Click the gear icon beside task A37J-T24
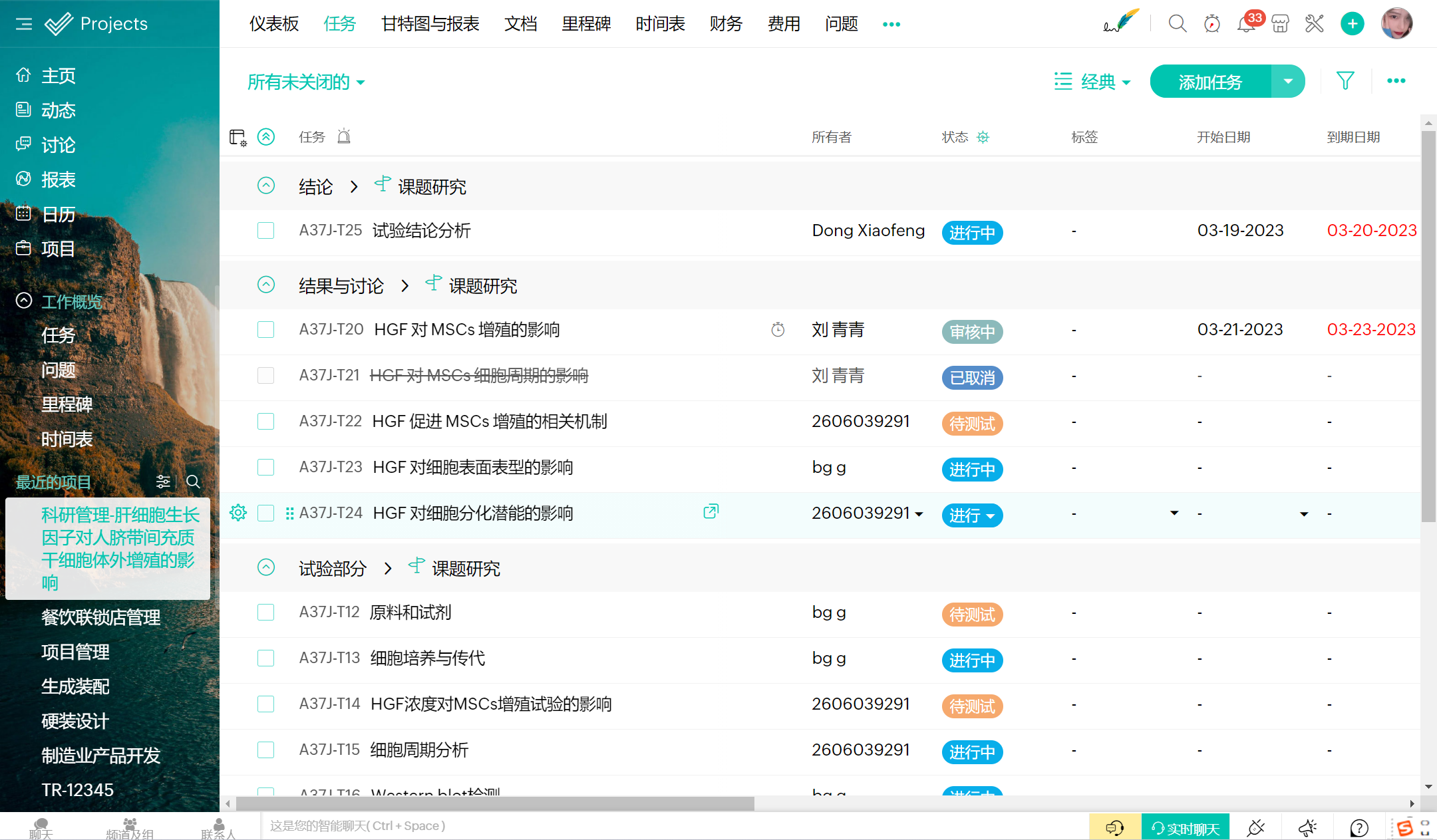This screenshot has width=1437, height=840. point(238,513)
